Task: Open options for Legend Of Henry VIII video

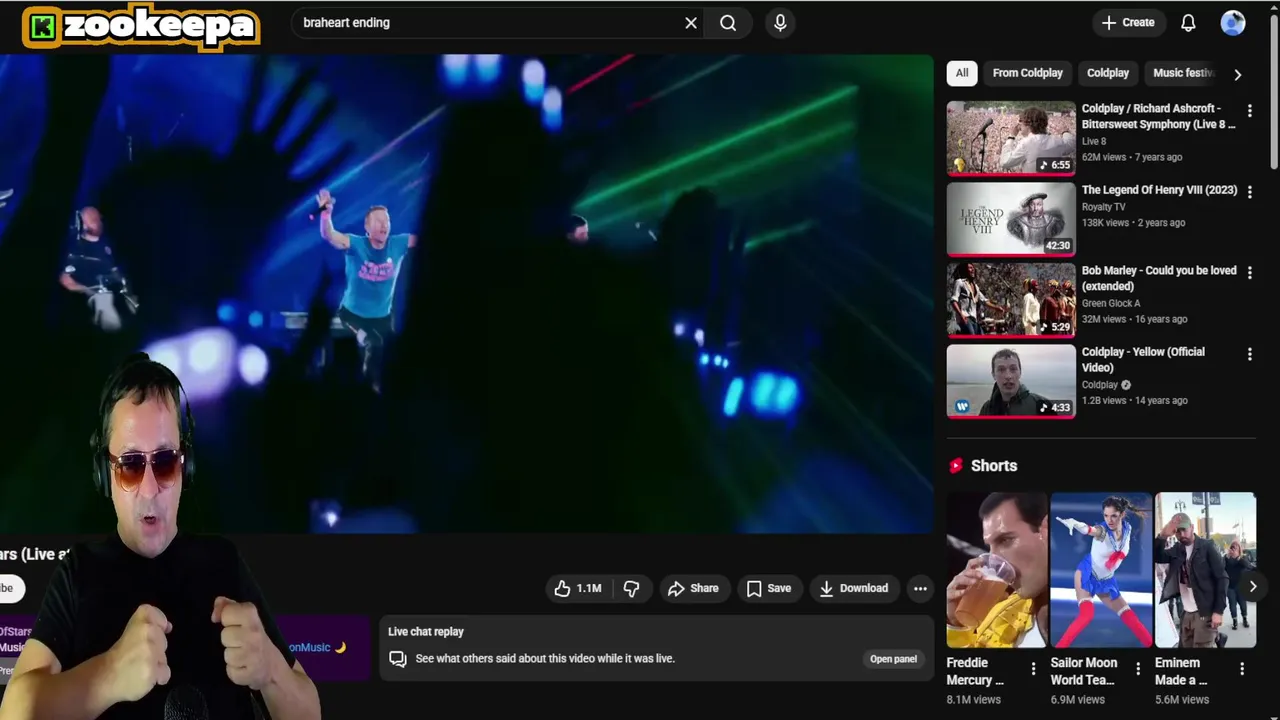Action: [1249, 191]
